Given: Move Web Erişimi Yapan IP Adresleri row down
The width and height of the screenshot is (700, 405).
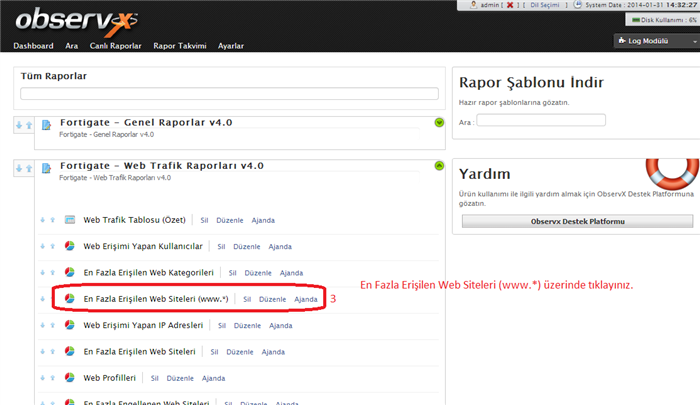Looking at the screenshot, I should 42,325.
